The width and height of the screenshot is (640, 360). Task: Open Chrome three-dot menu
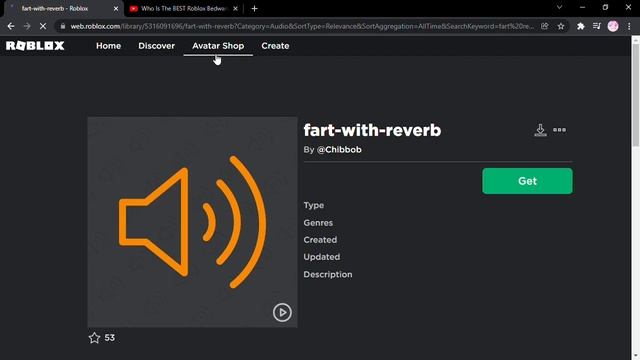629,26
